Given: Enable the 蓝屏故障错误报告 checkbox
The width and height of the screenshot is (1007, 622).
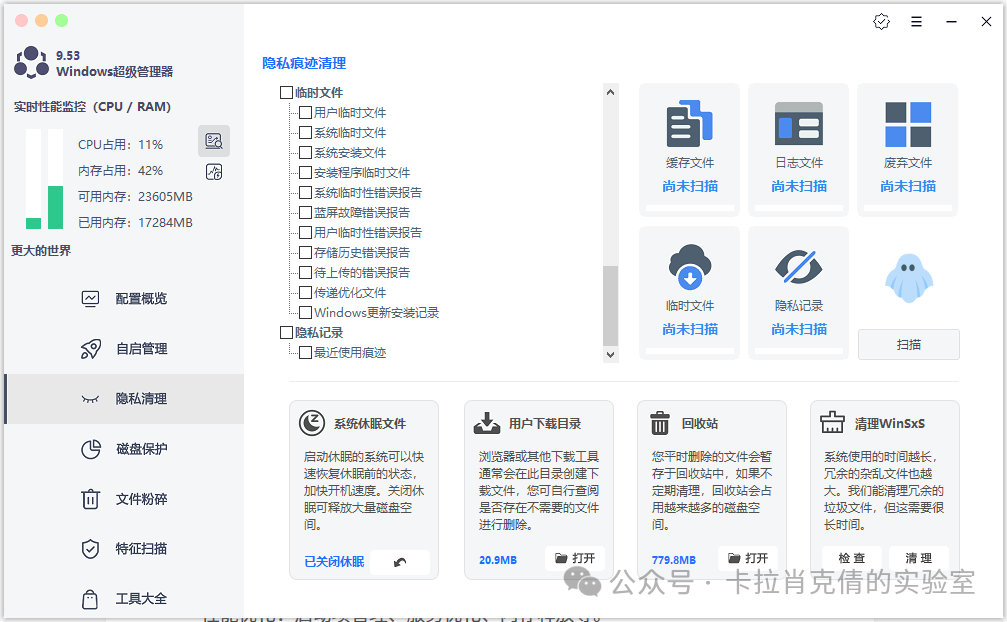Looking at the screenshot, I should (306, 213).
